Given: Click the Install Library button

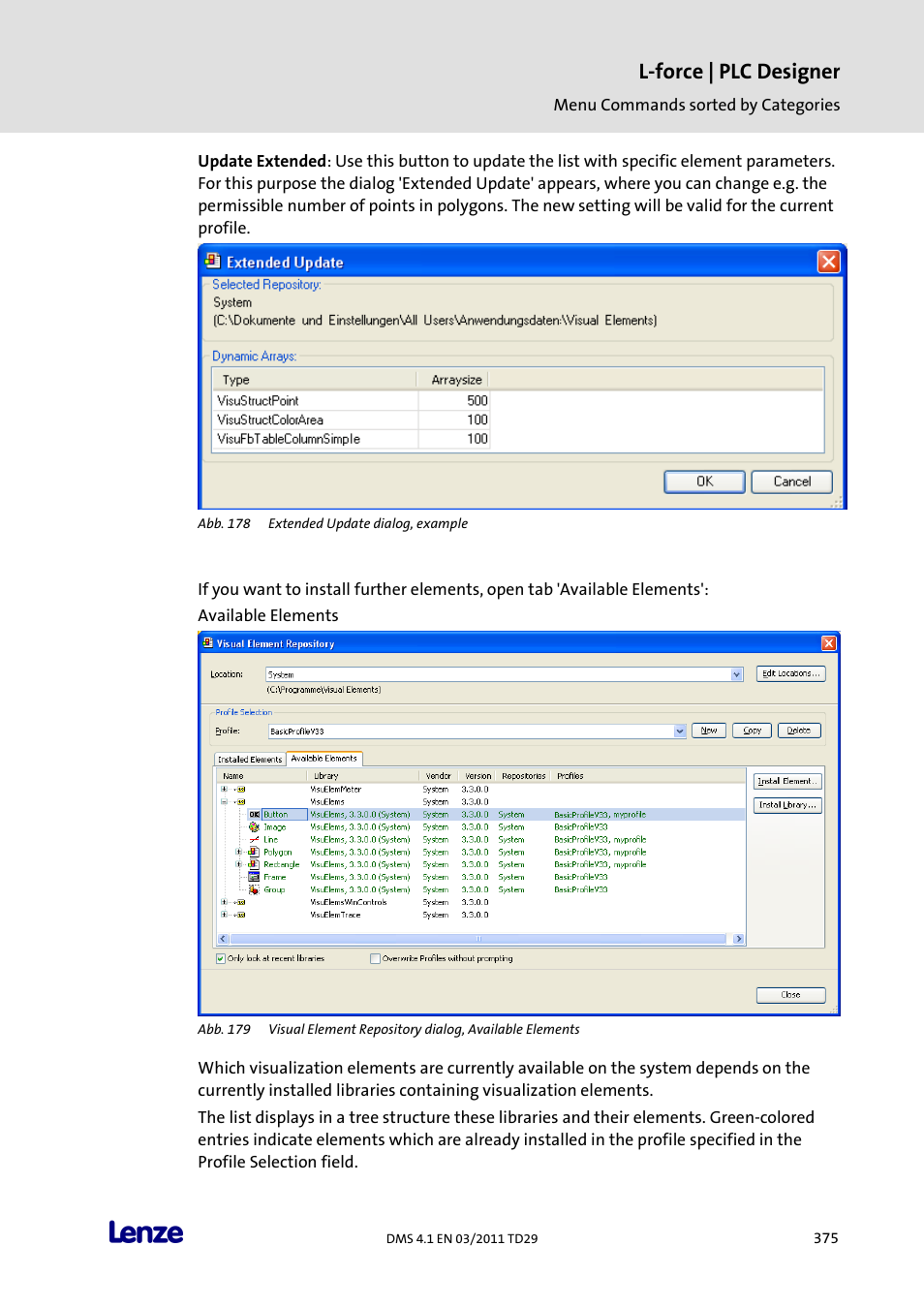Looking at the screenshot, I should (787, 805).
